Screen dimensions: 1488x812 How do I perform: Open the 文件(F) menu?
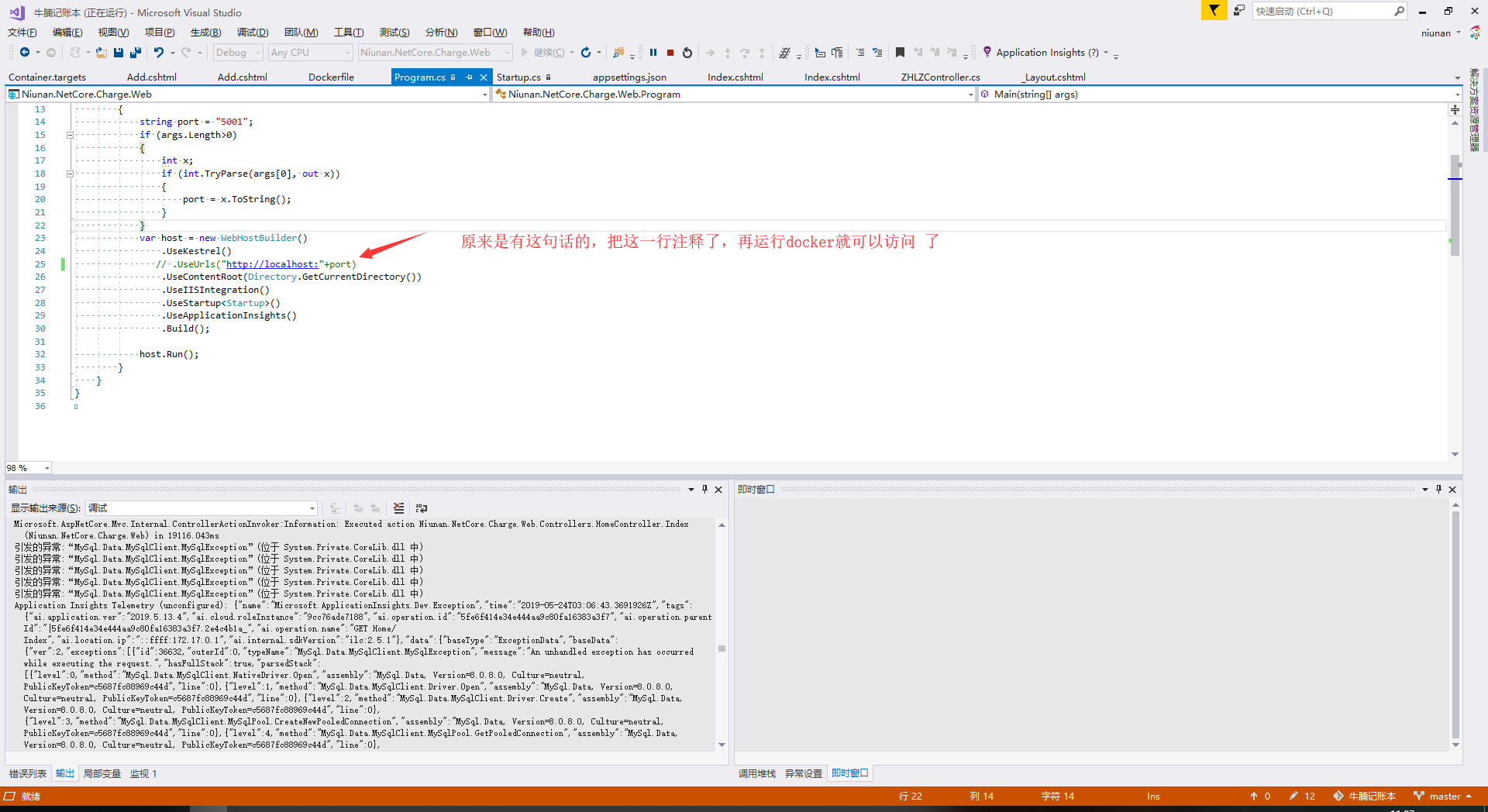(x=22, y=33)
